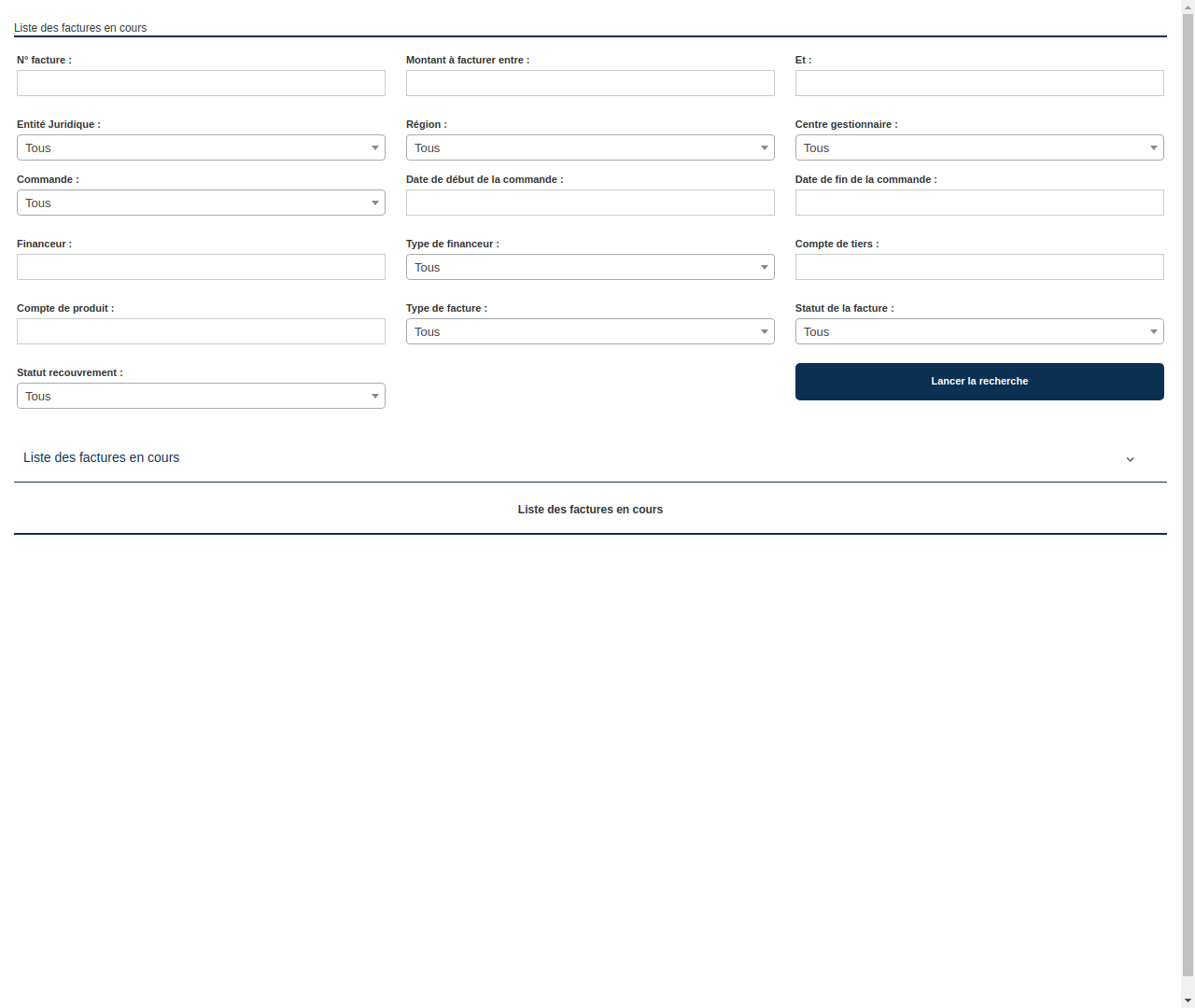1195x1008 pixels.
Task: Open the Commande dropdown
Action: 201,203
